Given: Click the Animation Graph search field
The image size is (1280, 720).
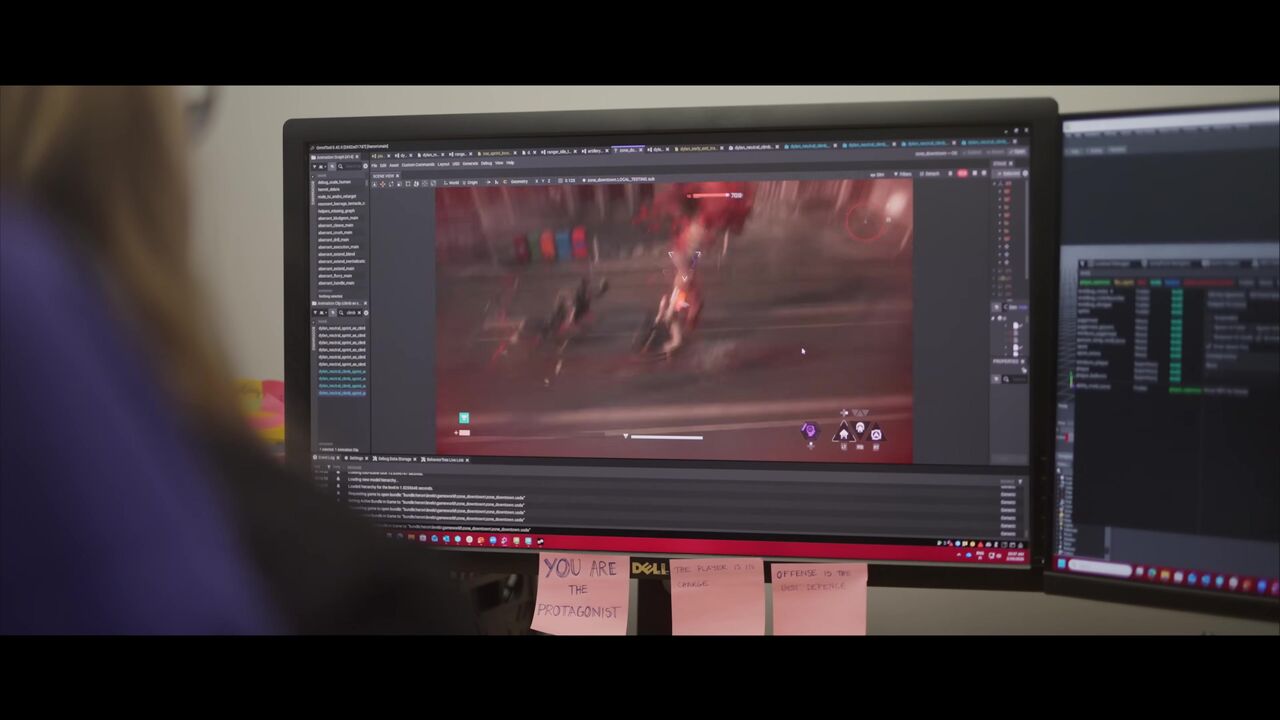Looking at the screenshot, I should click(351, 166).
